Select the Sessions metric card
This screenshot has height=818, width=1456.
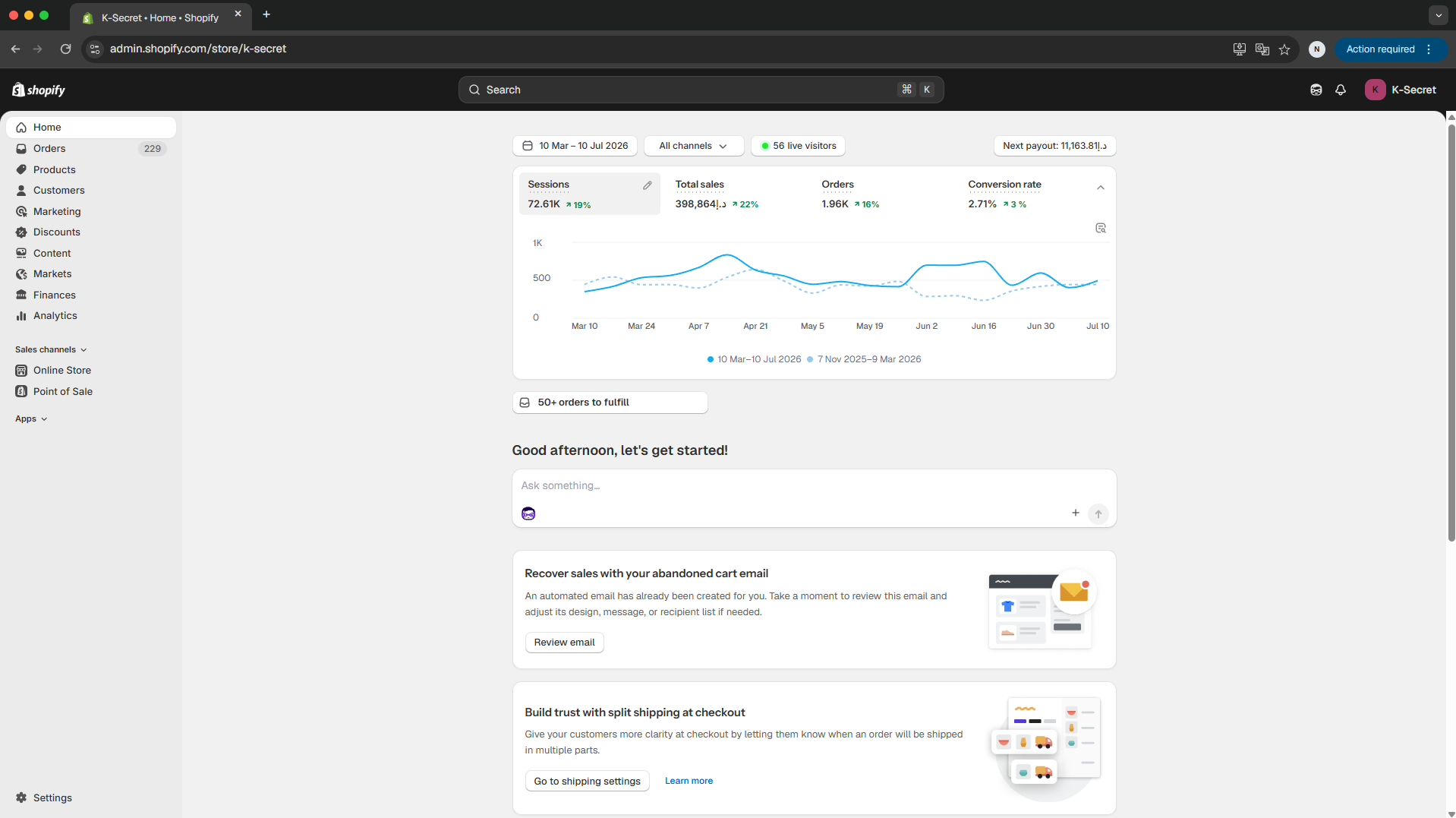pyautogui.click(x=590, y=194)
